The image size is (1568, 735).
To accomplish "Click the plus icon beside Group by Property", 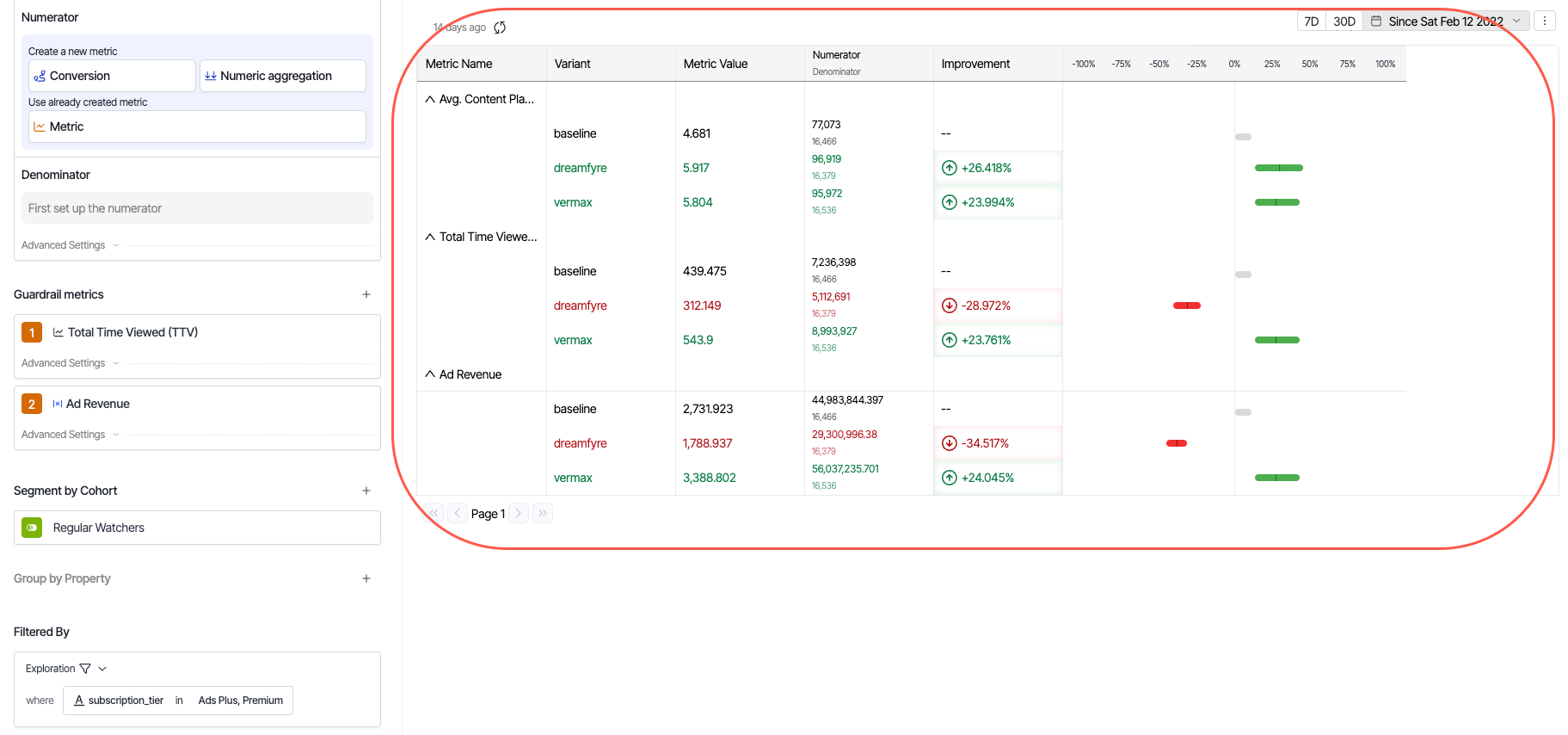I will pos(366,578).
